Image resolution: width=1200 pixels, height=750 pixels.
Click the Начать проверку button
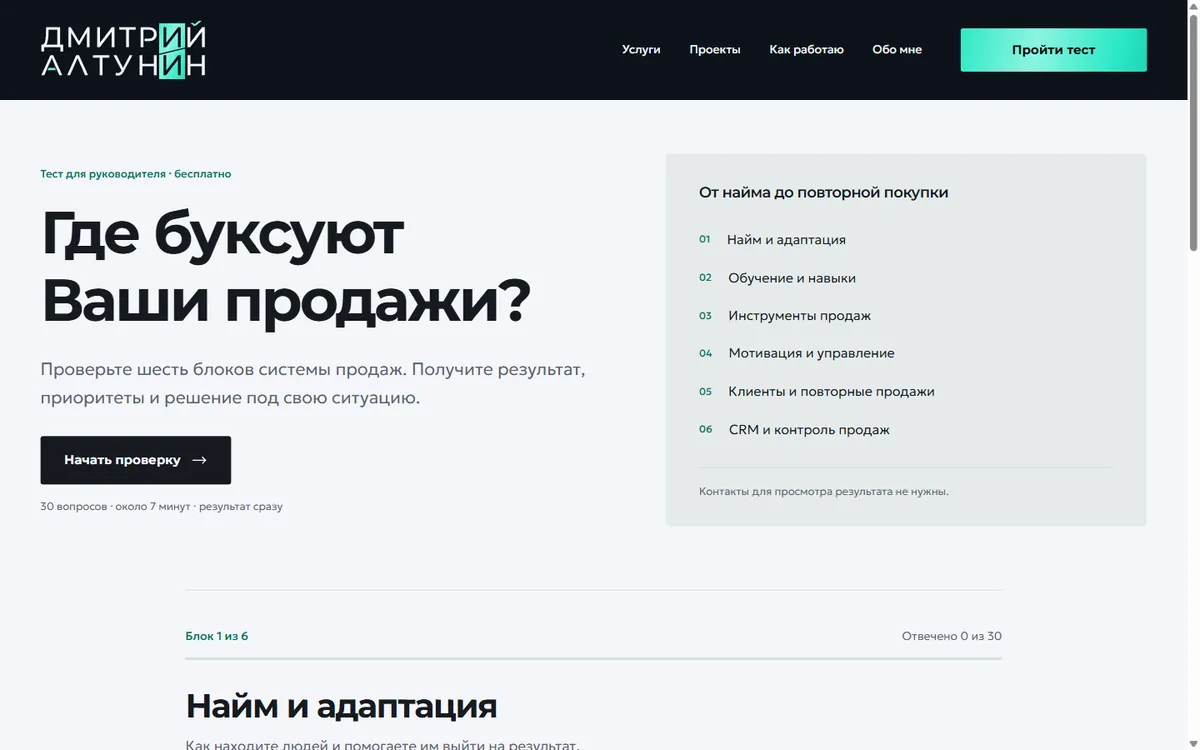click(x=136, y=460)
